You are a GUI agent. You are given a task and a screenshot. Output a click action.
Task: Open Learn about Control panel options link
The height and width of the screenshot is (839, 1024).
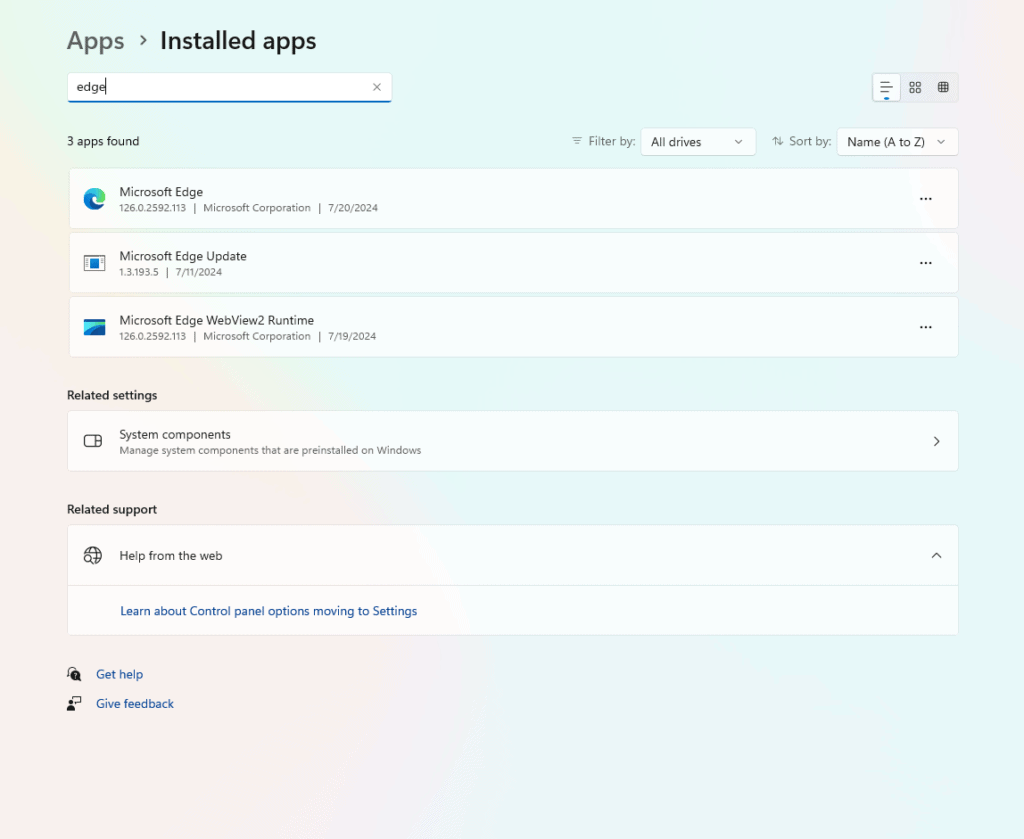pos(268,611)
